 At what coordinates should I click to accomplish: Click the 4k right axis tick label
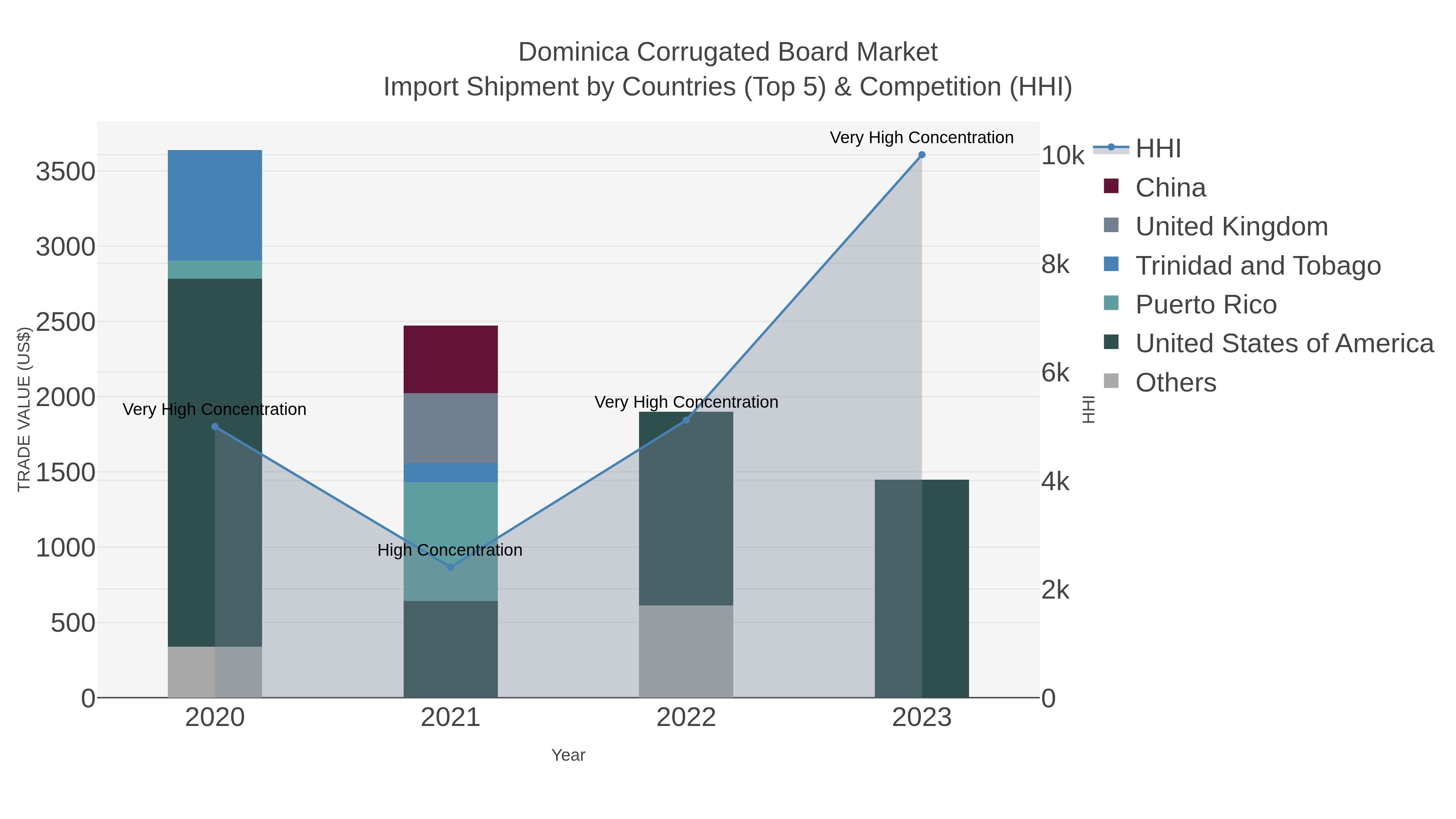[1055, 481]
